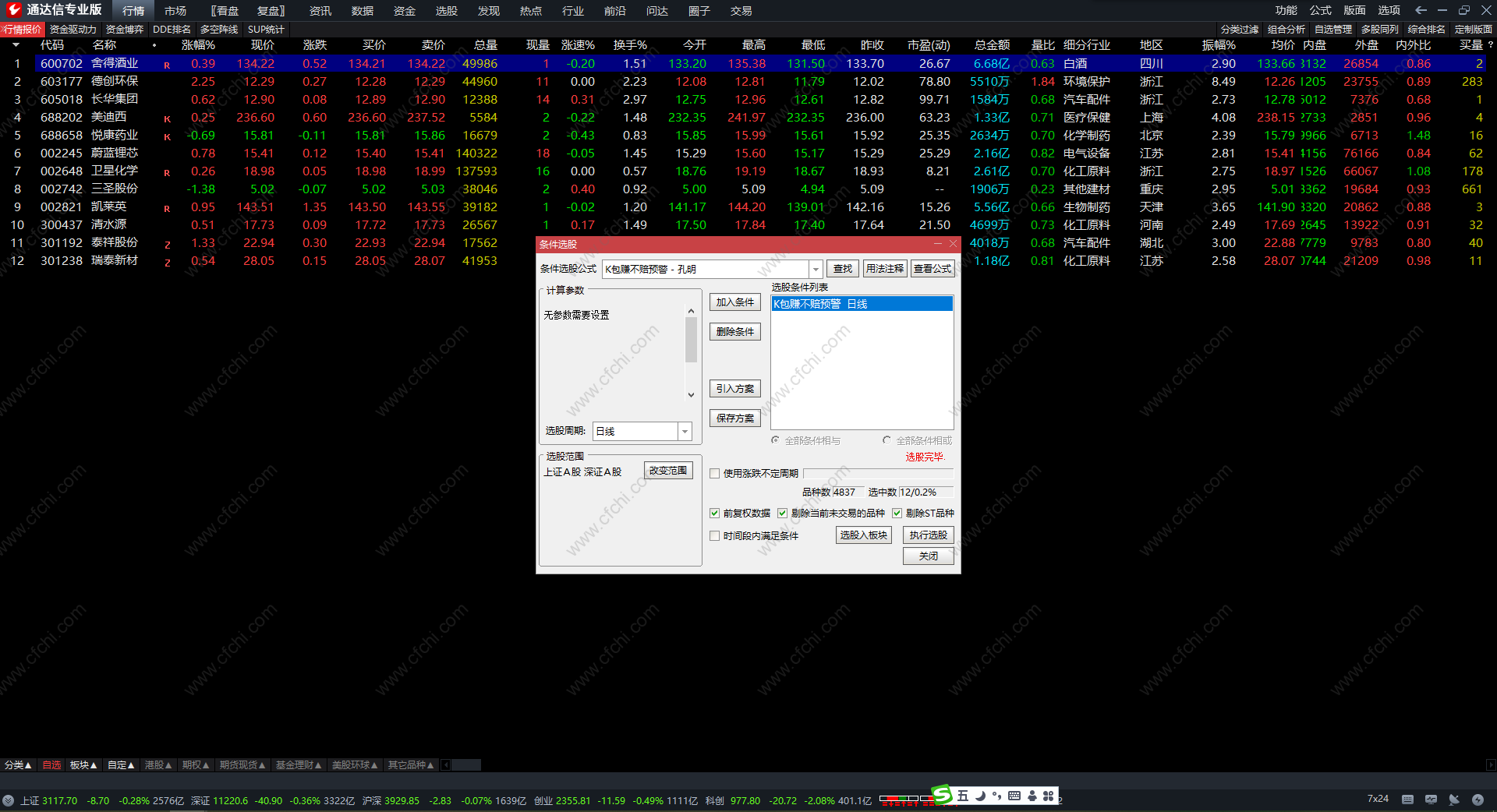Image resolution: width=1497 pixels, height=812 pixels.
Task: Click the help question mark beside 买量
Action: [x=1491, y=45]
